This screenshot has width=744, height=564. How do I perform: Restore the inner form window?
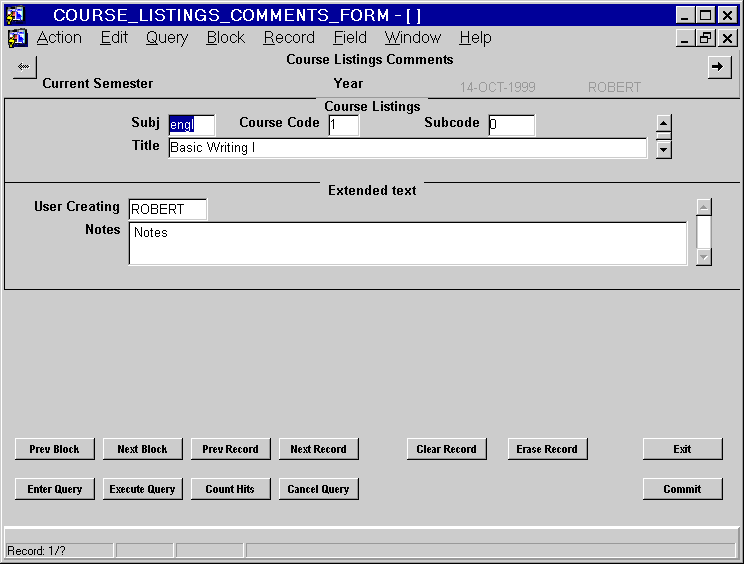point(705,38)
